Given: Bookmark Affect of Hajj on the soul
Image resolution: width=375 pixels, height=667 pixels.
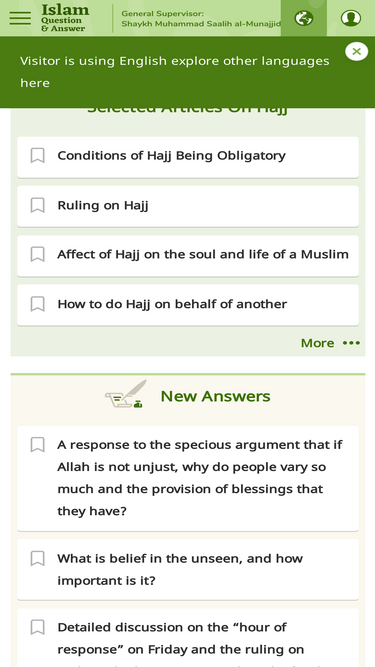Looking at the screenshot, I should click(37, 254).
